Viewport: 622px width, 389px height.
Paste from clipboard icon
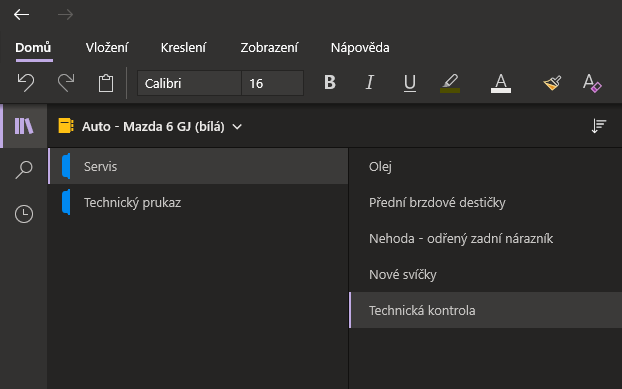(x=106, y=83)
